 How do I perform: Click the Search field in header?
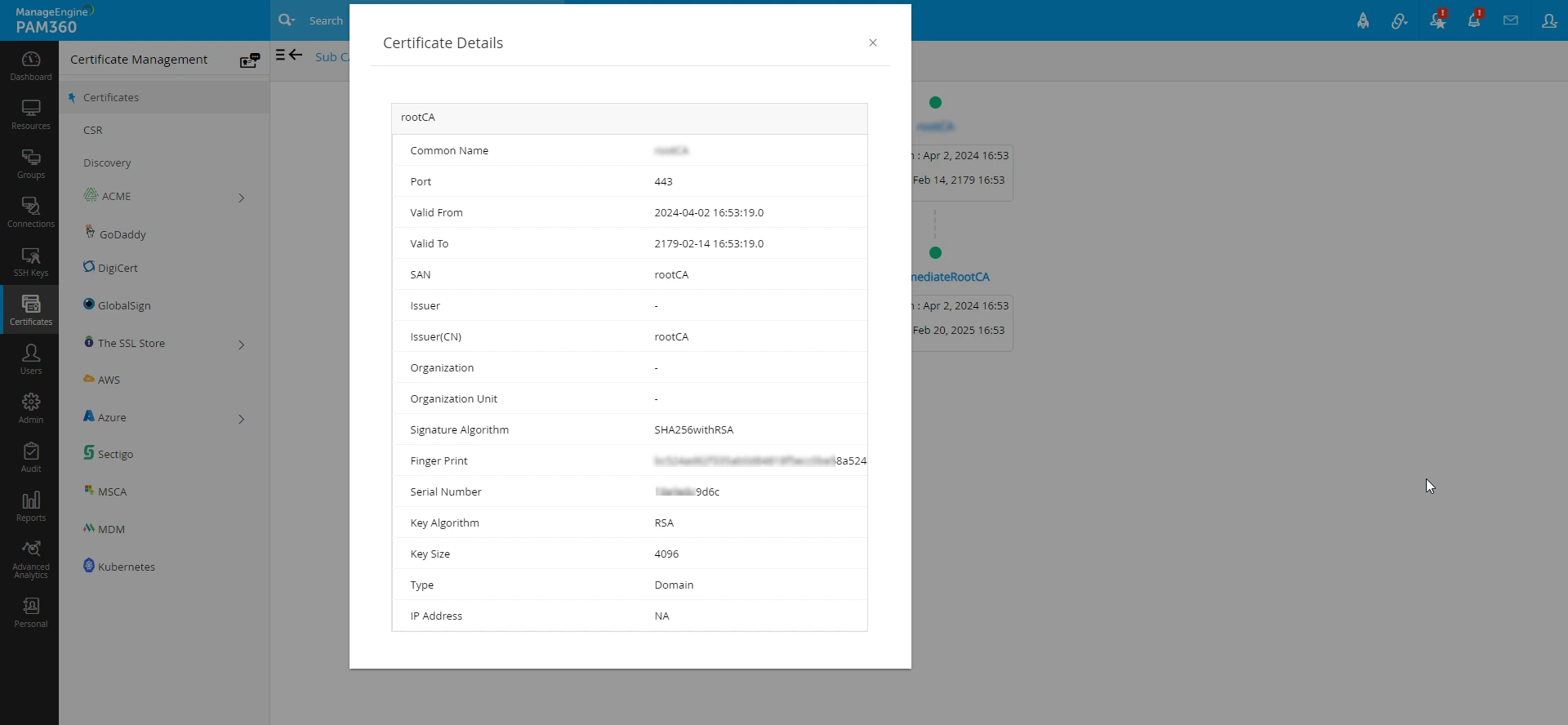pyautogui.click(x=326, y=20)
